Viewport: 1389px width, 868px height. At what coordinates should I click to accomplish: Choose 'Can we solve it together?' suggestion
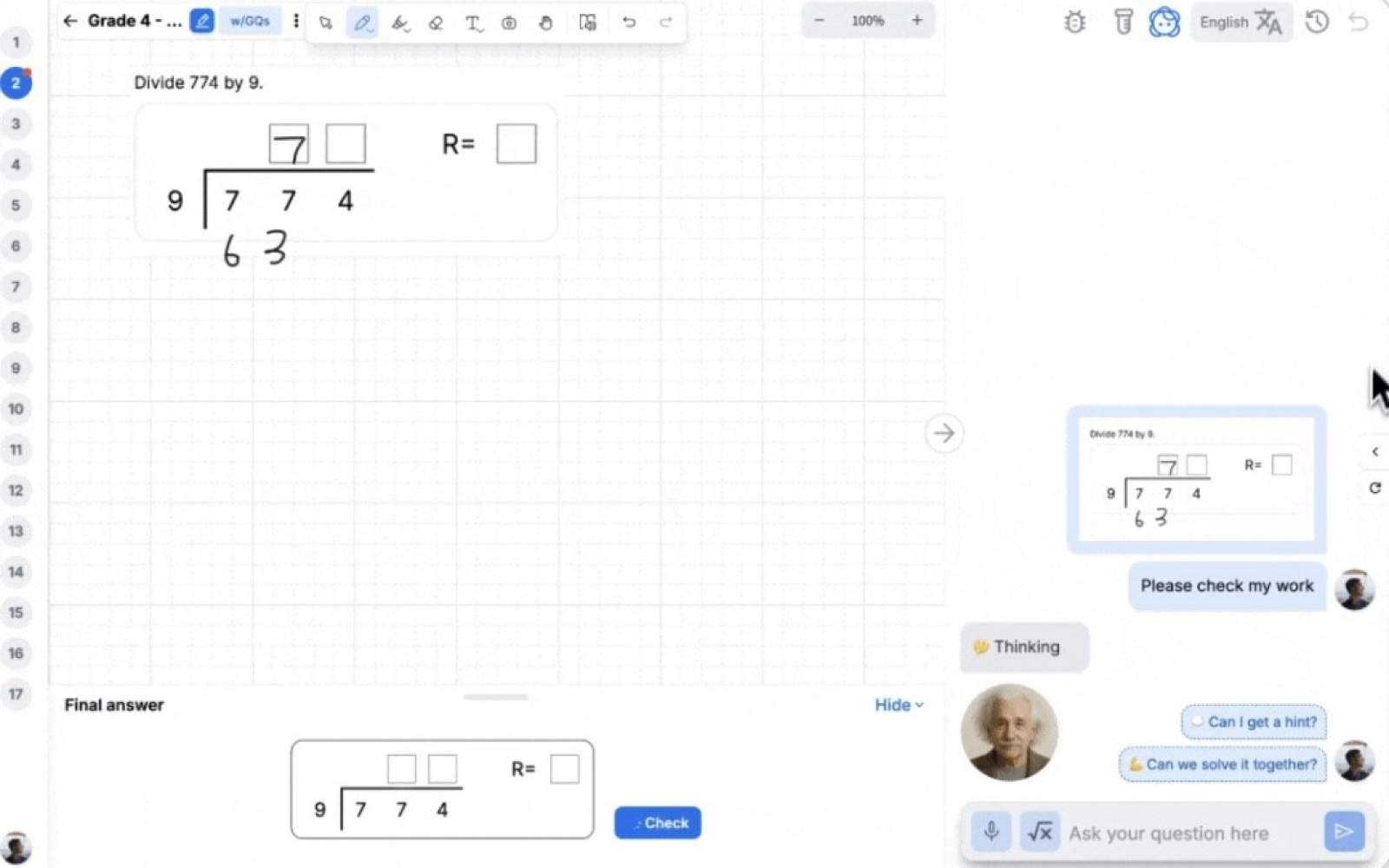[1222, 764]
